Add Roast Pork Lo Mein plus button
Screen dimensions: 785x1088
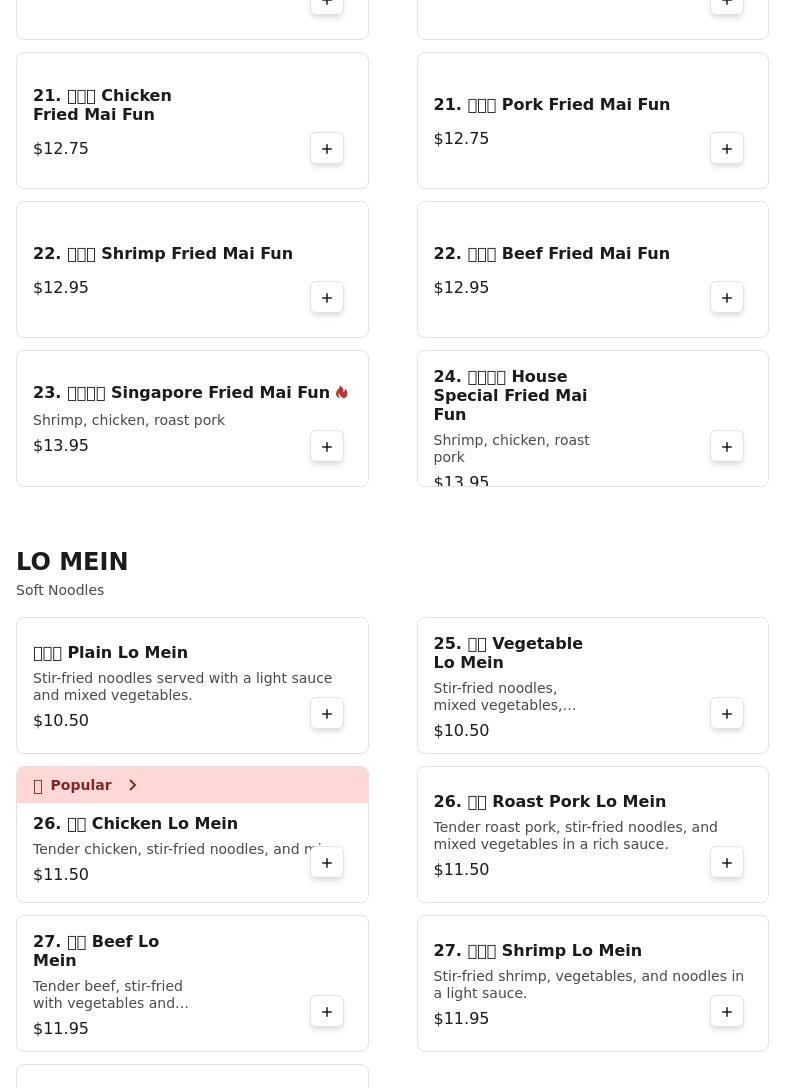[x=727, y=863]
